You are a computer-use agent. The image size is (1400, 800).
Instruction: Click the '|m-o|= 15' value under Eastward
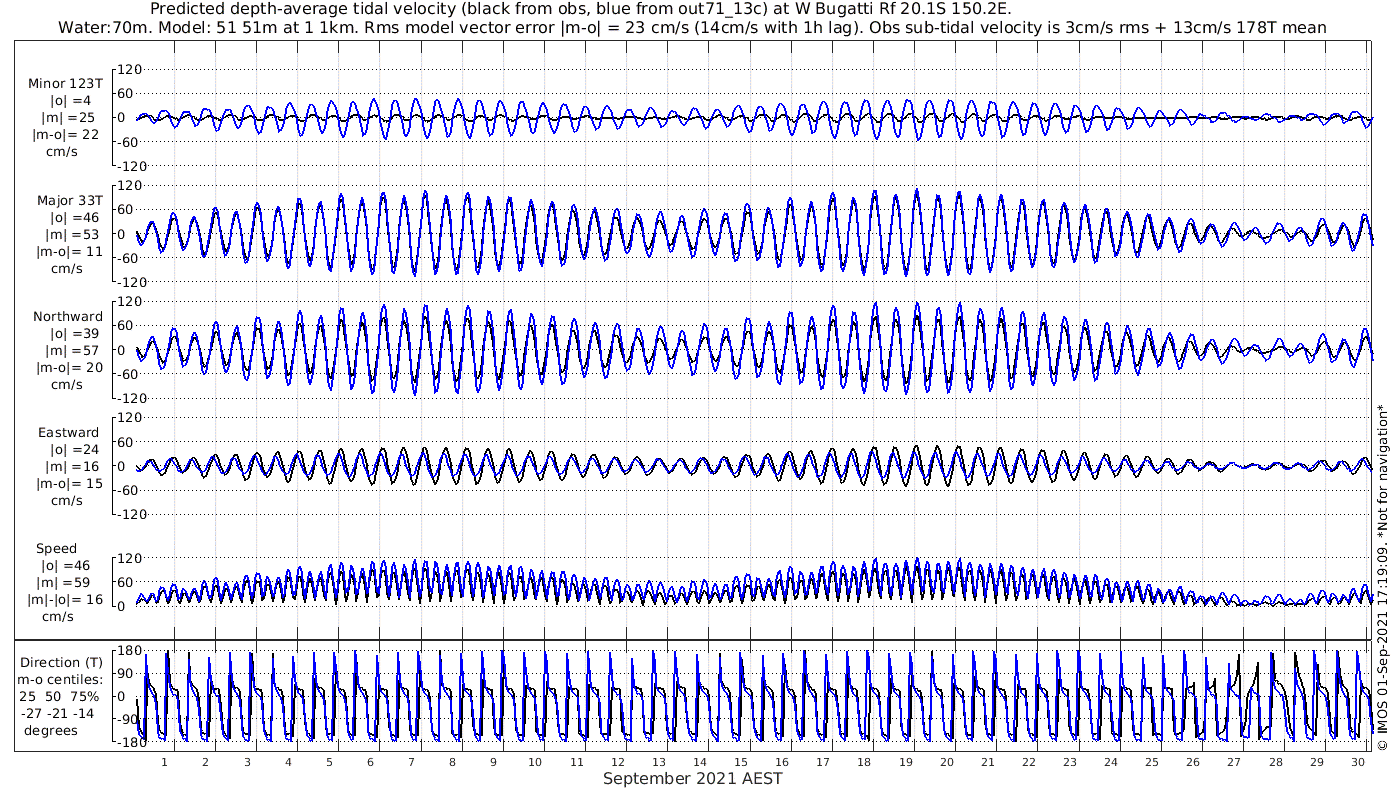(68, 484)
